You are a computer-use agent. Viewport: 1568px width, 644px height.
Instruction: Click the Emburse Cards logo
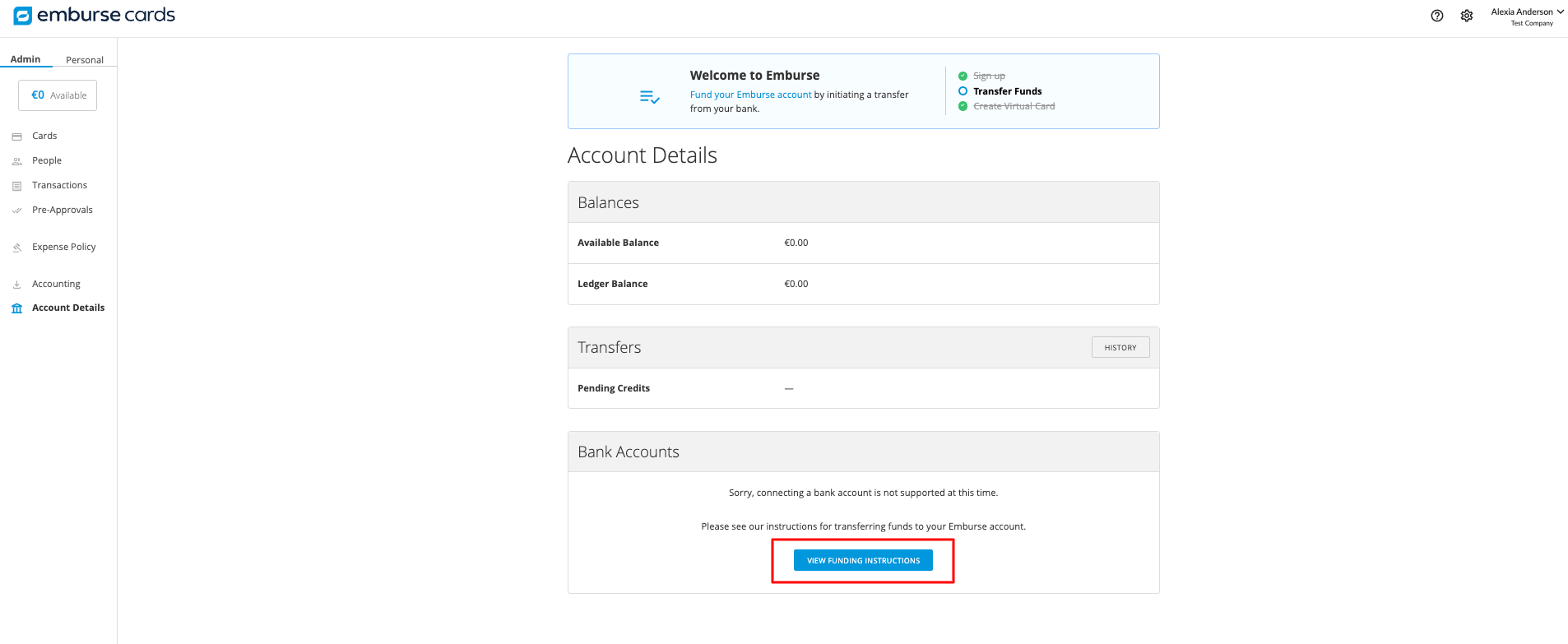[94, 15]
